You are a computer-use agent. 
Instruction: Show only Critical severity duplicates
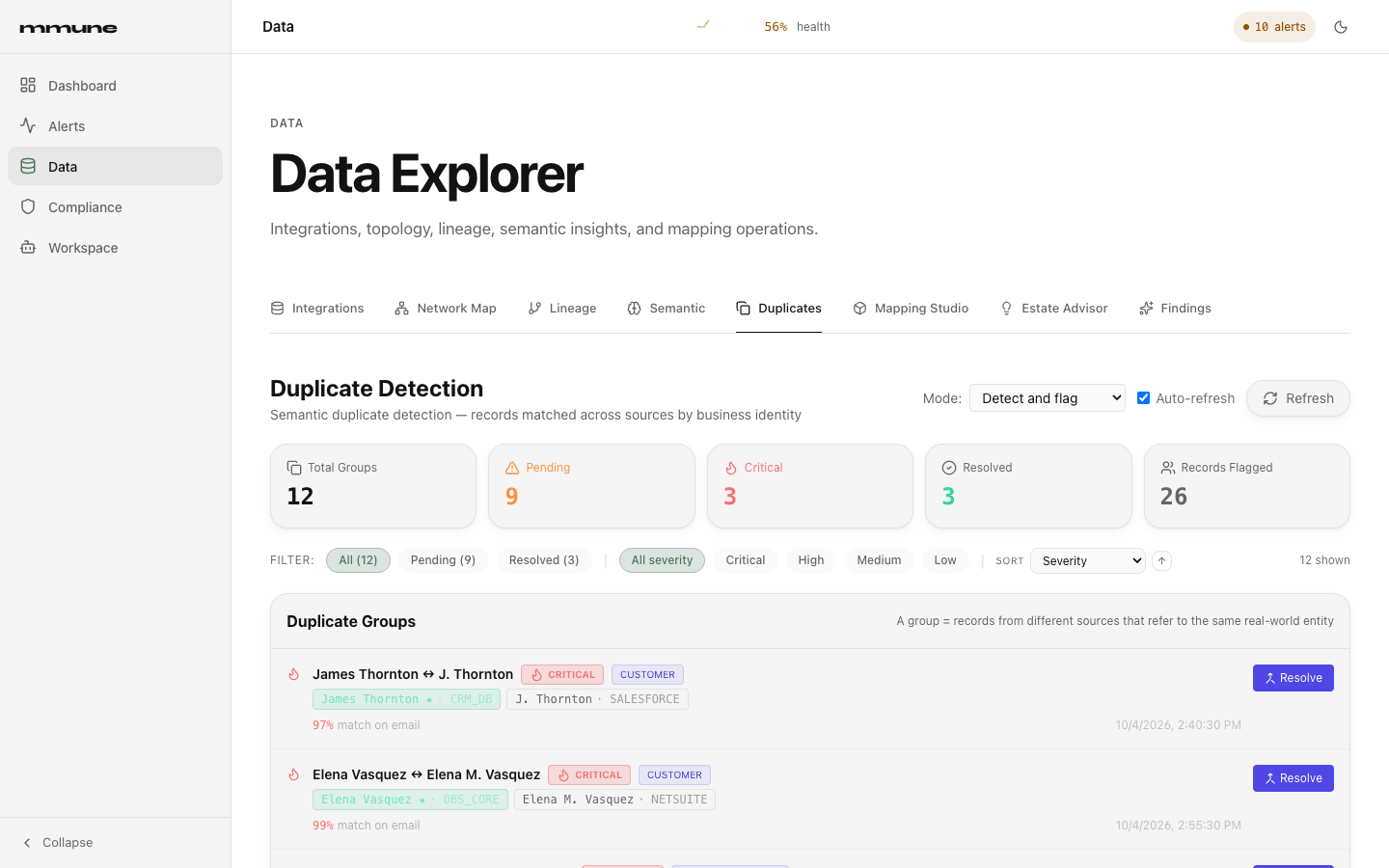746,560
